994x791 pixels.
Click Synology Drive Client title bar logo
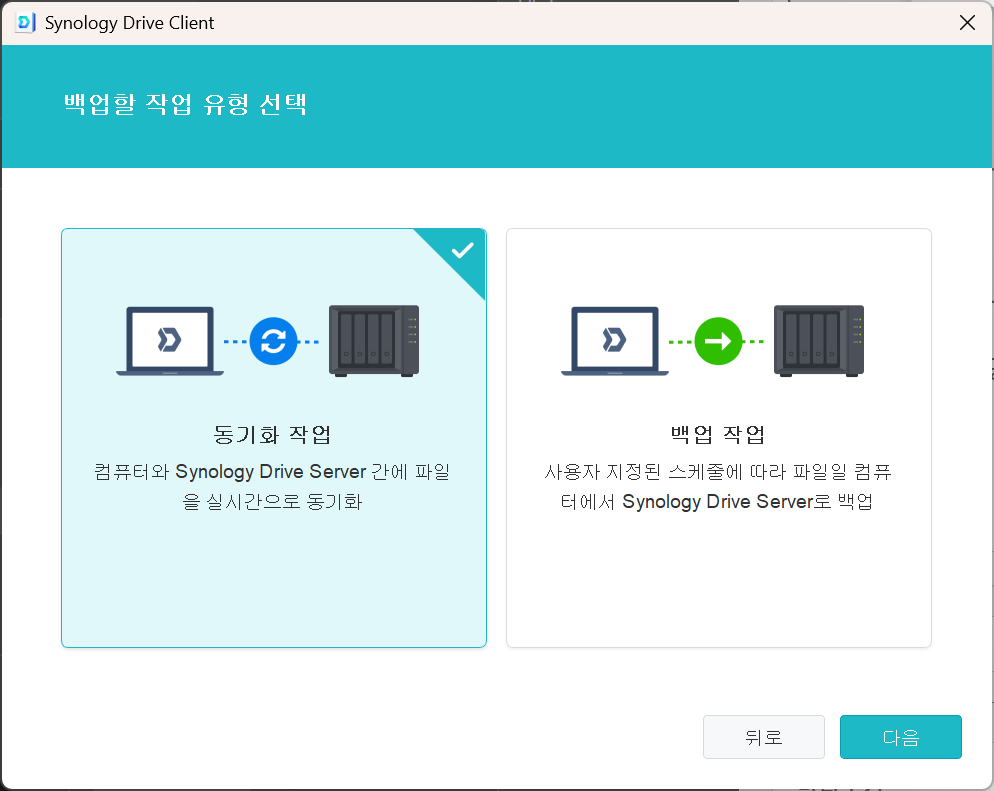click(x=25, y=23)
